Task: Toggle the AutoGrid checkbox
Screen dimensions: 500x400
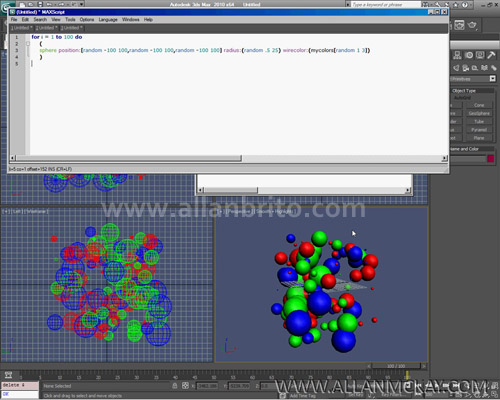Action: (462, 98)
